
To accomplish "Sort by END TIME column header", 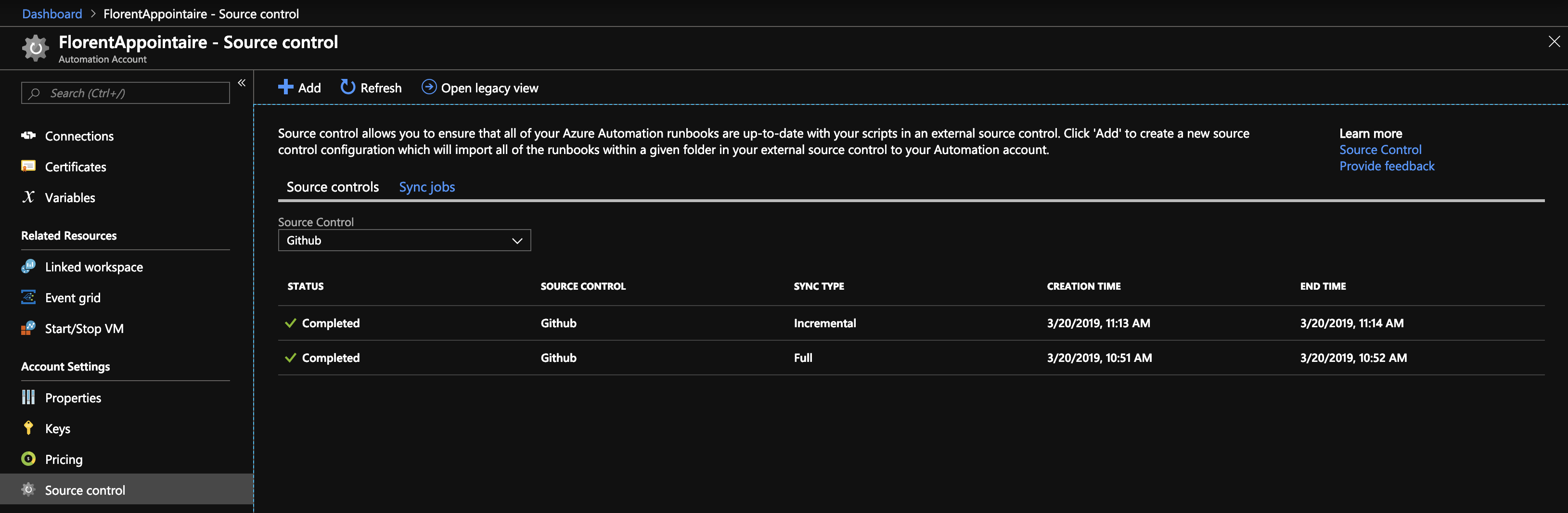I will pos(1323,286).
